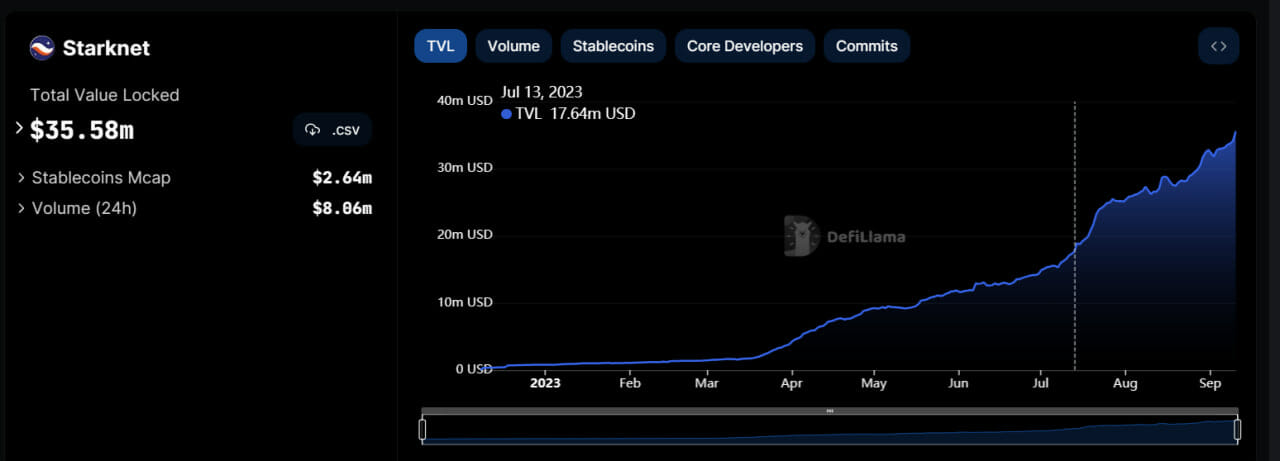Expand the Total Value Locked breakdown

coord(19,128)
